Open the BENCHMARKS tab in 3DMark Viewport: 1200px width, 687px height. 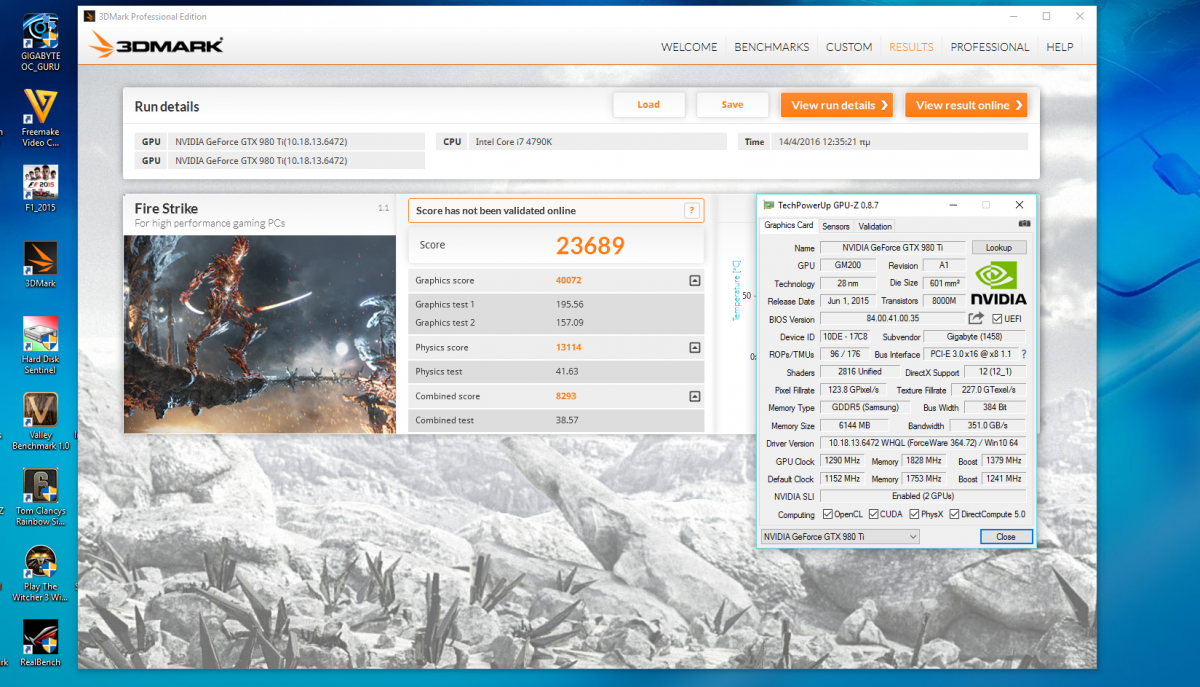coord(771,47)
